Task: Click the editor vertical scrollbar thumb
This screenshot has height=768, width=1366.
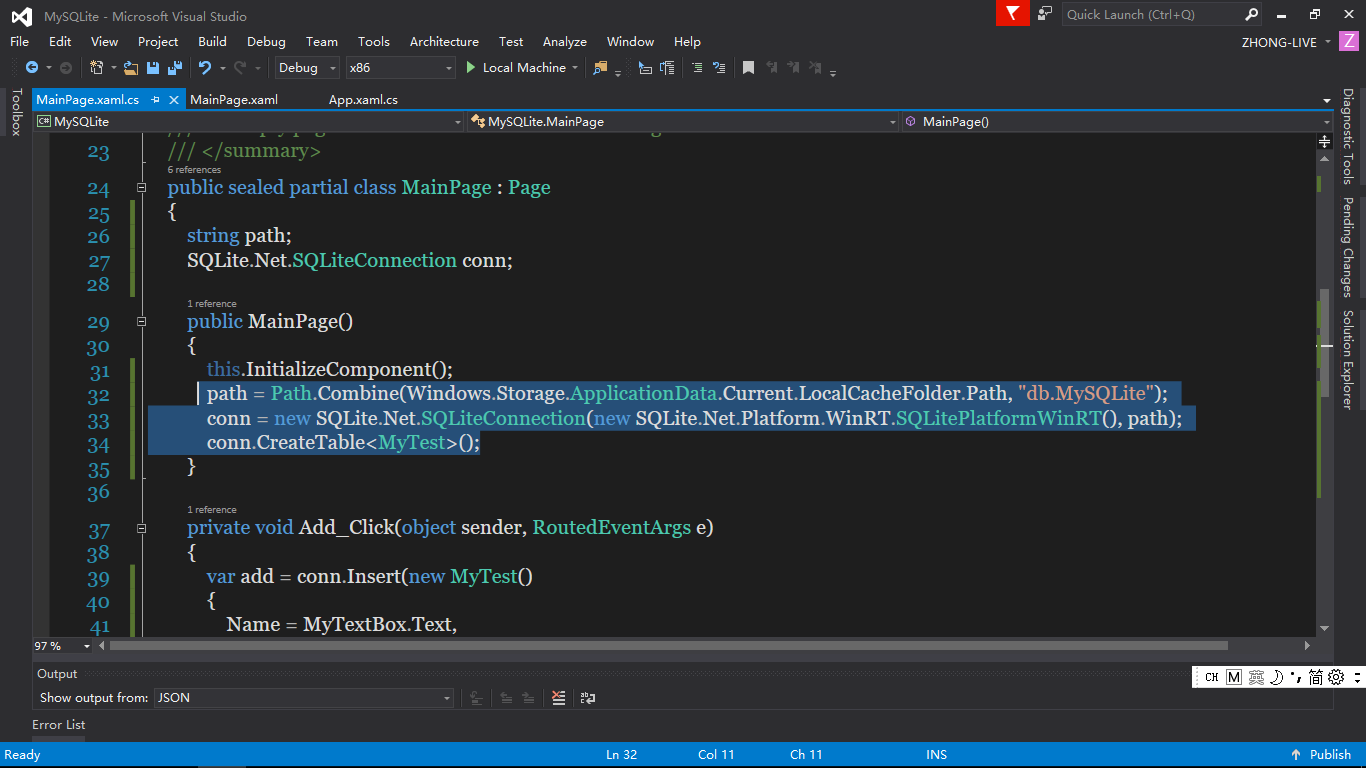Action: point(1325,345)
